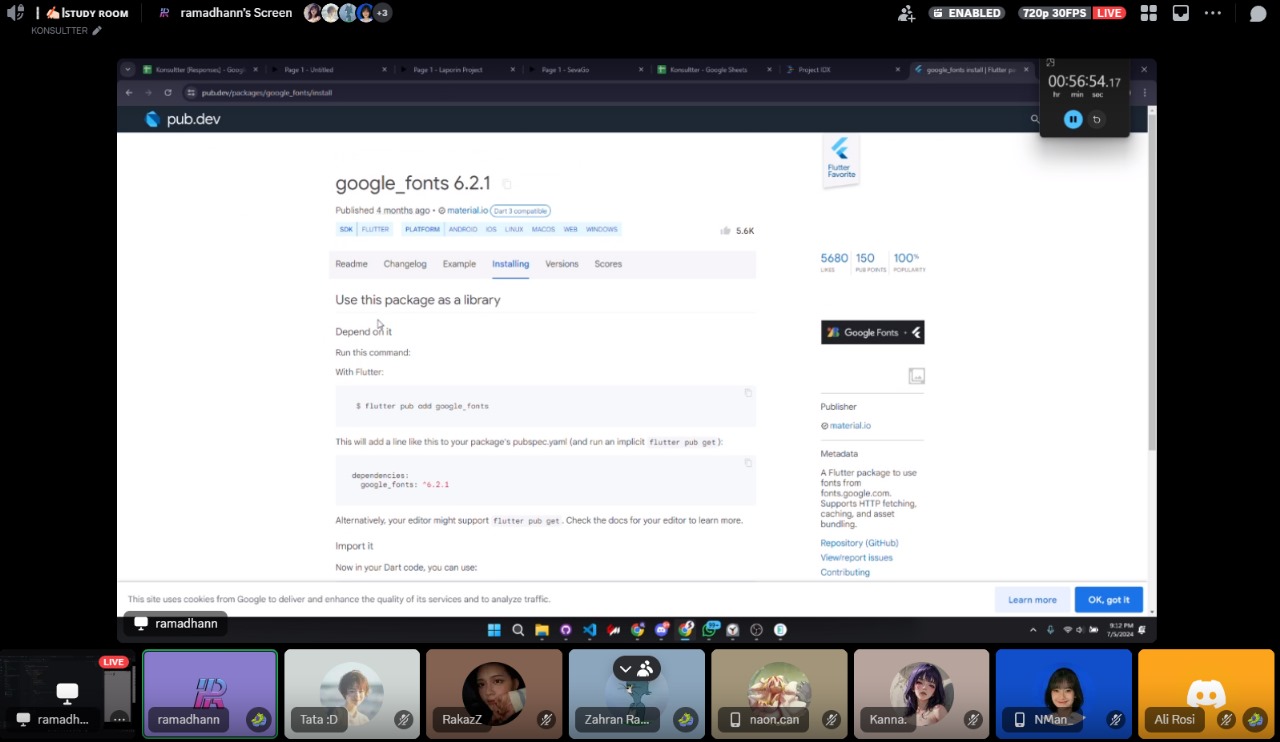
Task: Select RakazZ participant tile
Action: 494,694
